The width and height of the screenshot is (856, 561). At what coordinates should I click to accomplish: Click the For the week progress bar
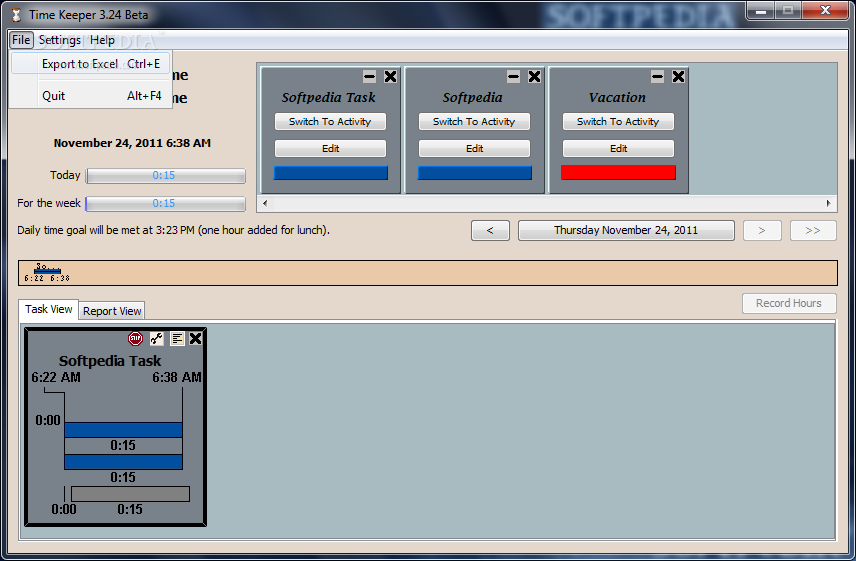tap(165, 204)
